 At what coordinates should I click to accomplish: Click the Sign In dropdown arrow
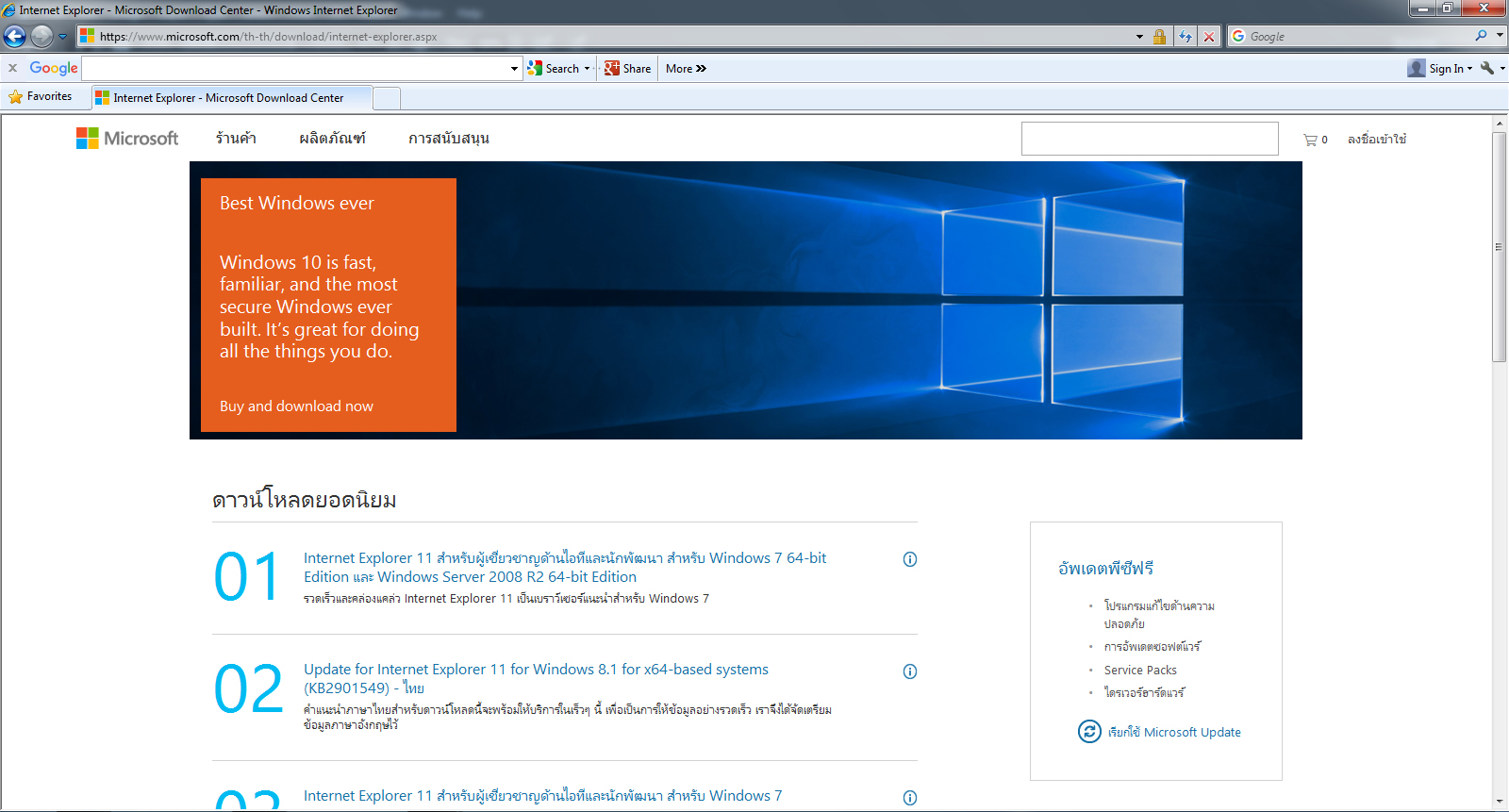click(x=1469, y=68)
